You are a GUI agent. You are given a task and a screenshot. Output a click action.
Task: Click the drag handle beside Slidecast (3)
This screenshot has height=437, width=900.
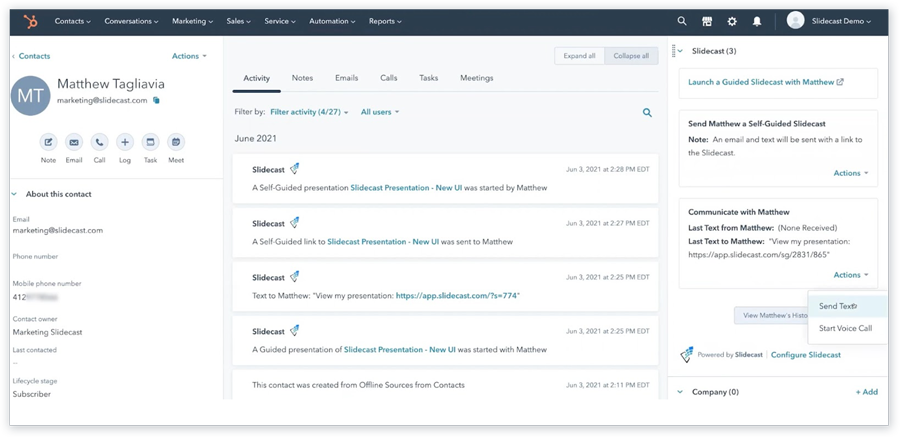click(x=673, y=51)
